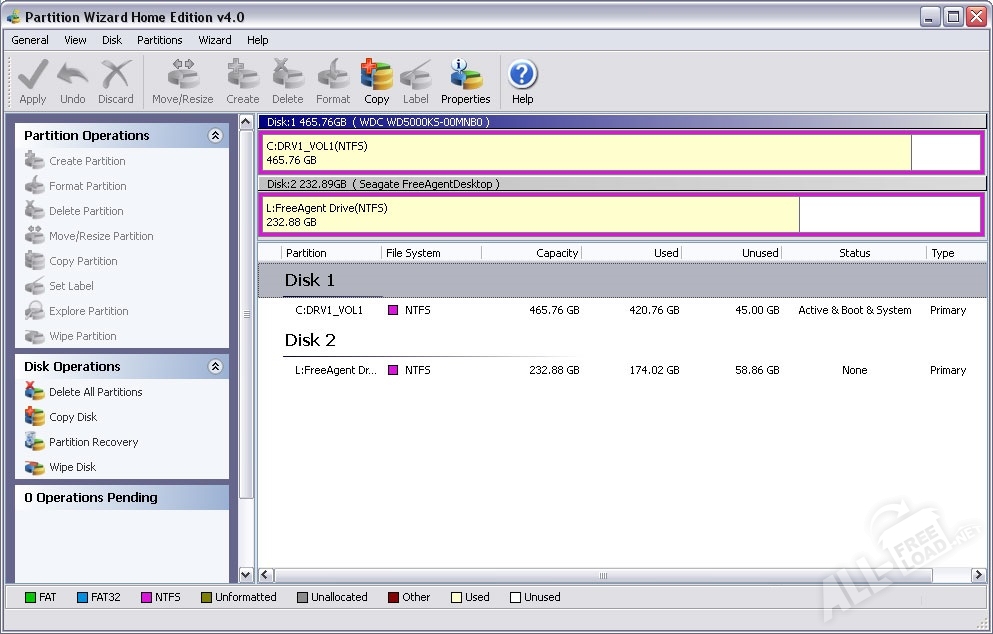Choose Wipe Disk in sidebar
Image resolution: width=993 pixels, height=634 pixels.
pos(72,467)
